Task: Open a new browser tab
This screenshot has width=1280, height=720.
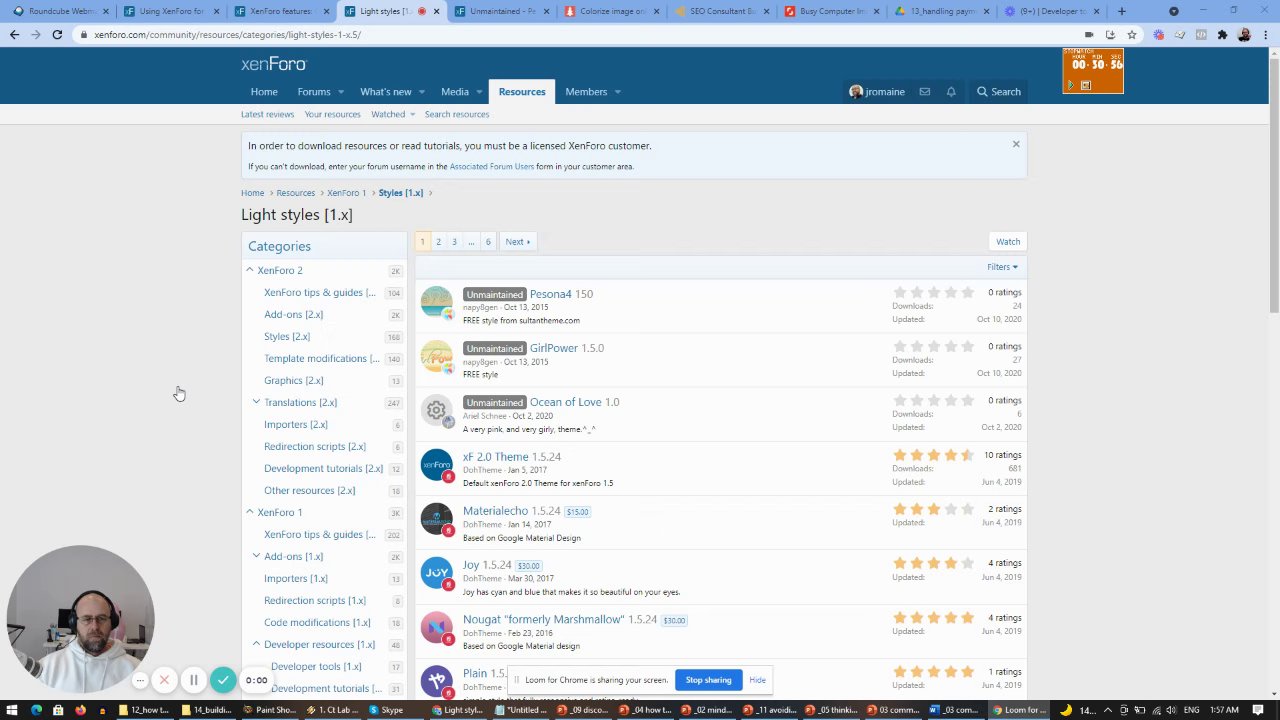Action: click(x=1121, y=11)
